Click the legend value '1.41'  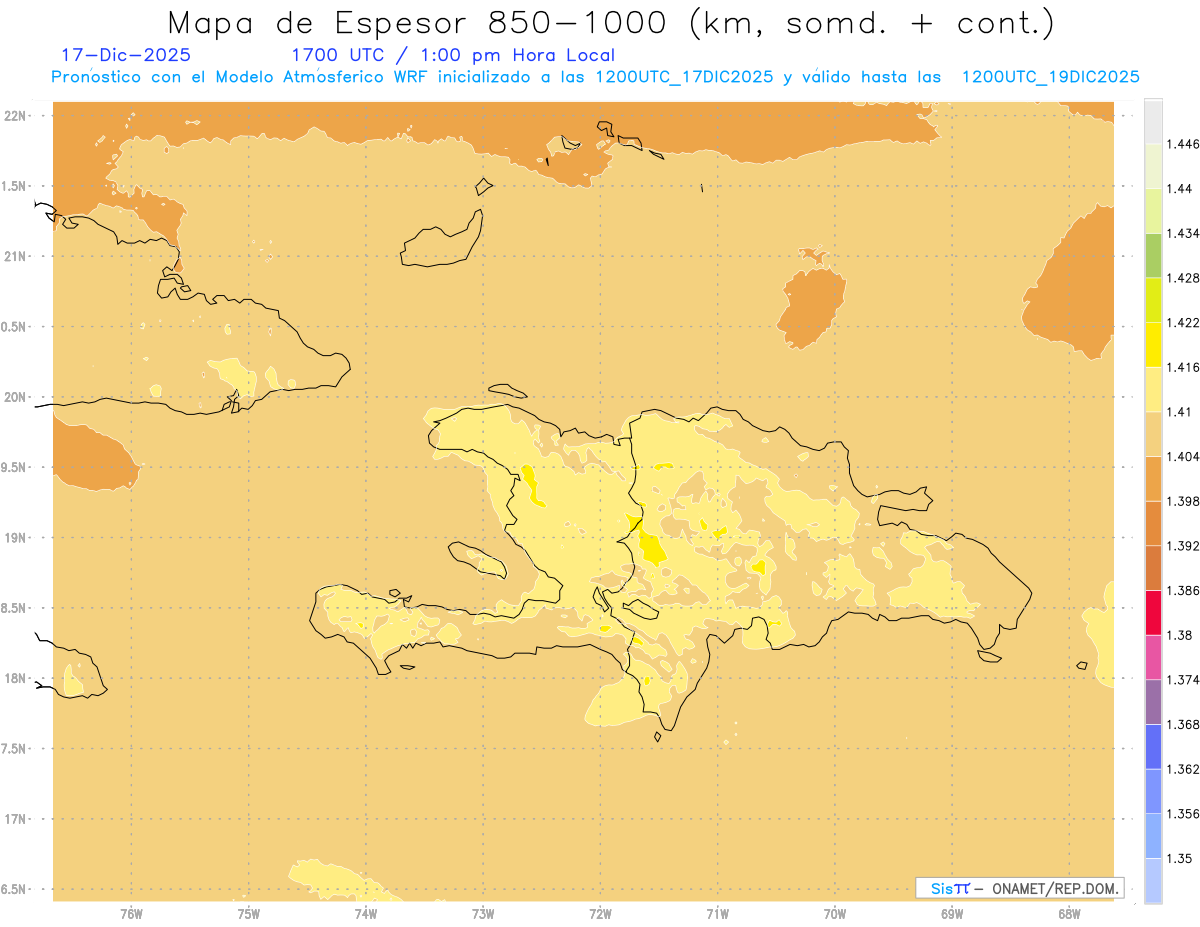point(1181,411)
